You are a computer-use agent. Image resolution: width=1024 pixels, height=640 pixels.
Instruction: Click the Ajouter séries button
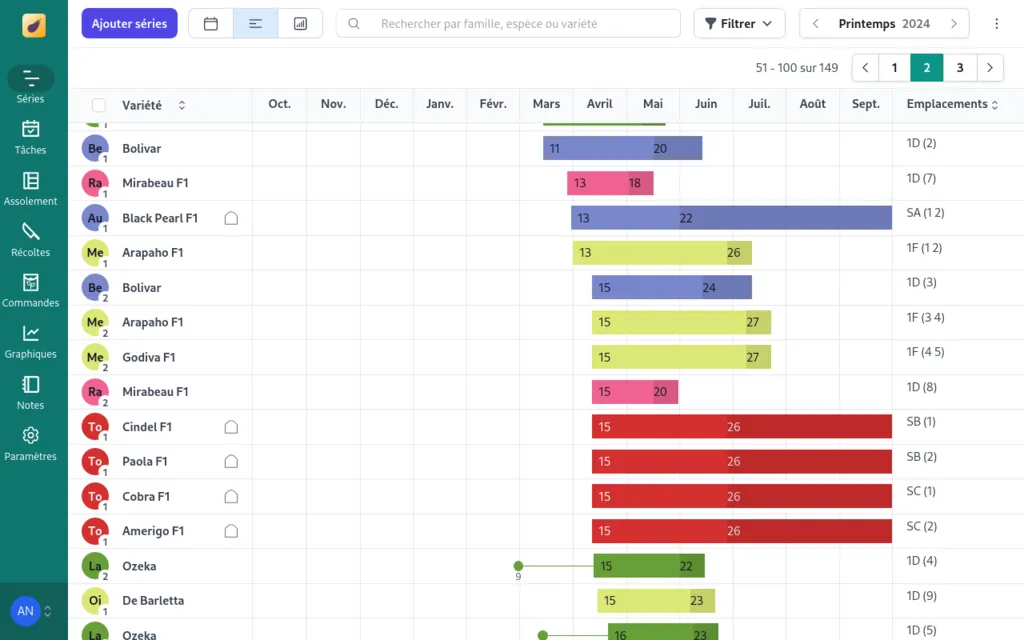[x=129, y=23]
